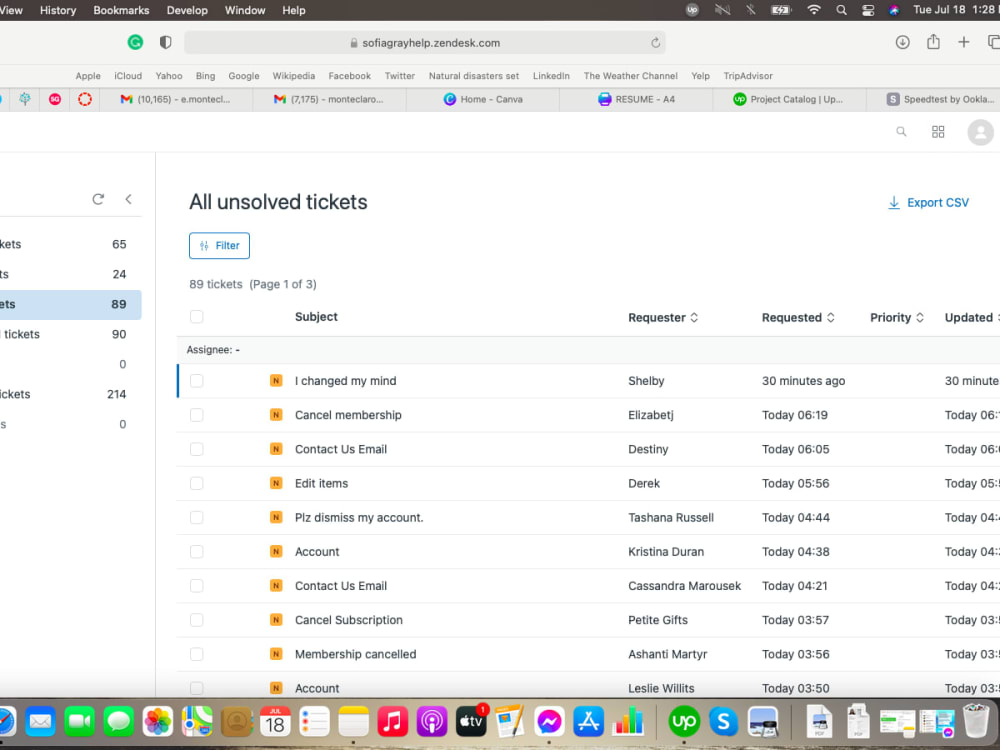Open Zendesk search magnifier icon
This screenshot has height=750, width=1000.
coord(901,131)
